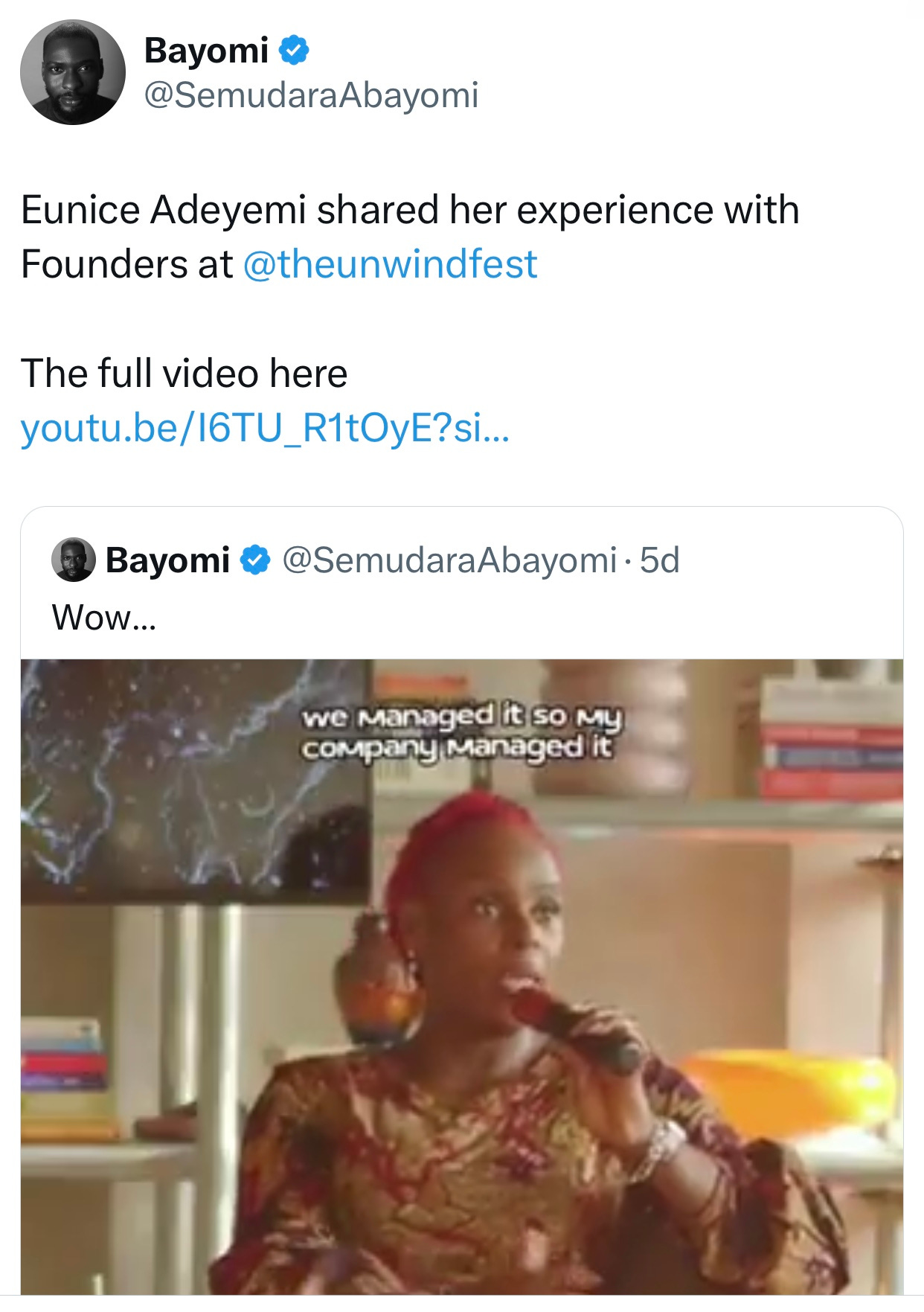This screenshot has height=1312, width=924.
Task: Follow the youtu.be/I6TU_R1tOyE link
Action: (x=266, y=428)
